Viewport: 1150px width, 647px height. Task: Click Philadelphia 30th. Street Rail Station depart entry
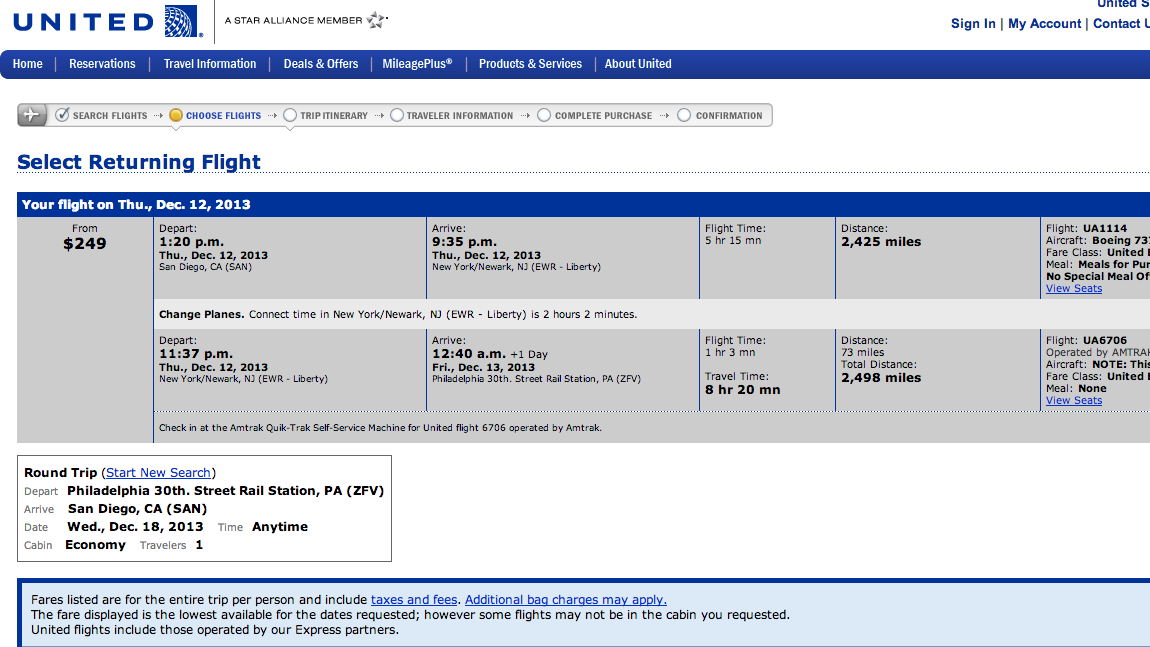click(225, 491)
